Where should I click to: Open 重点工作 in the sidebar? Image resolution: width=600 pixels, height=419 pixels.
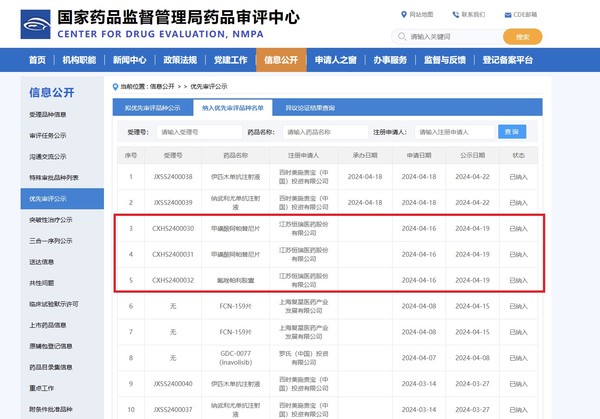(x=42, y=388)
